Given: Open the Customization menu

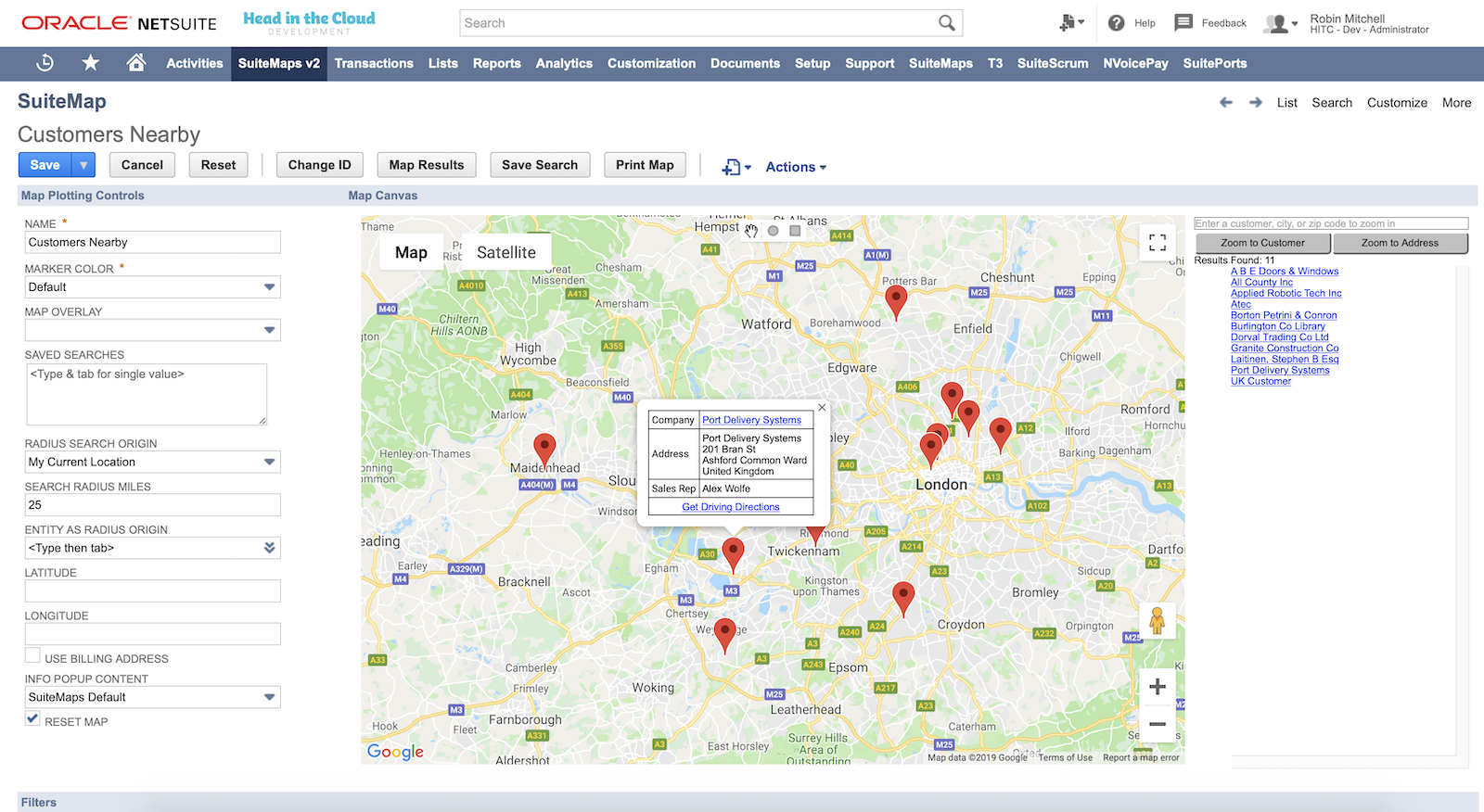Looking at the screenshot, I should click(651, 63).
